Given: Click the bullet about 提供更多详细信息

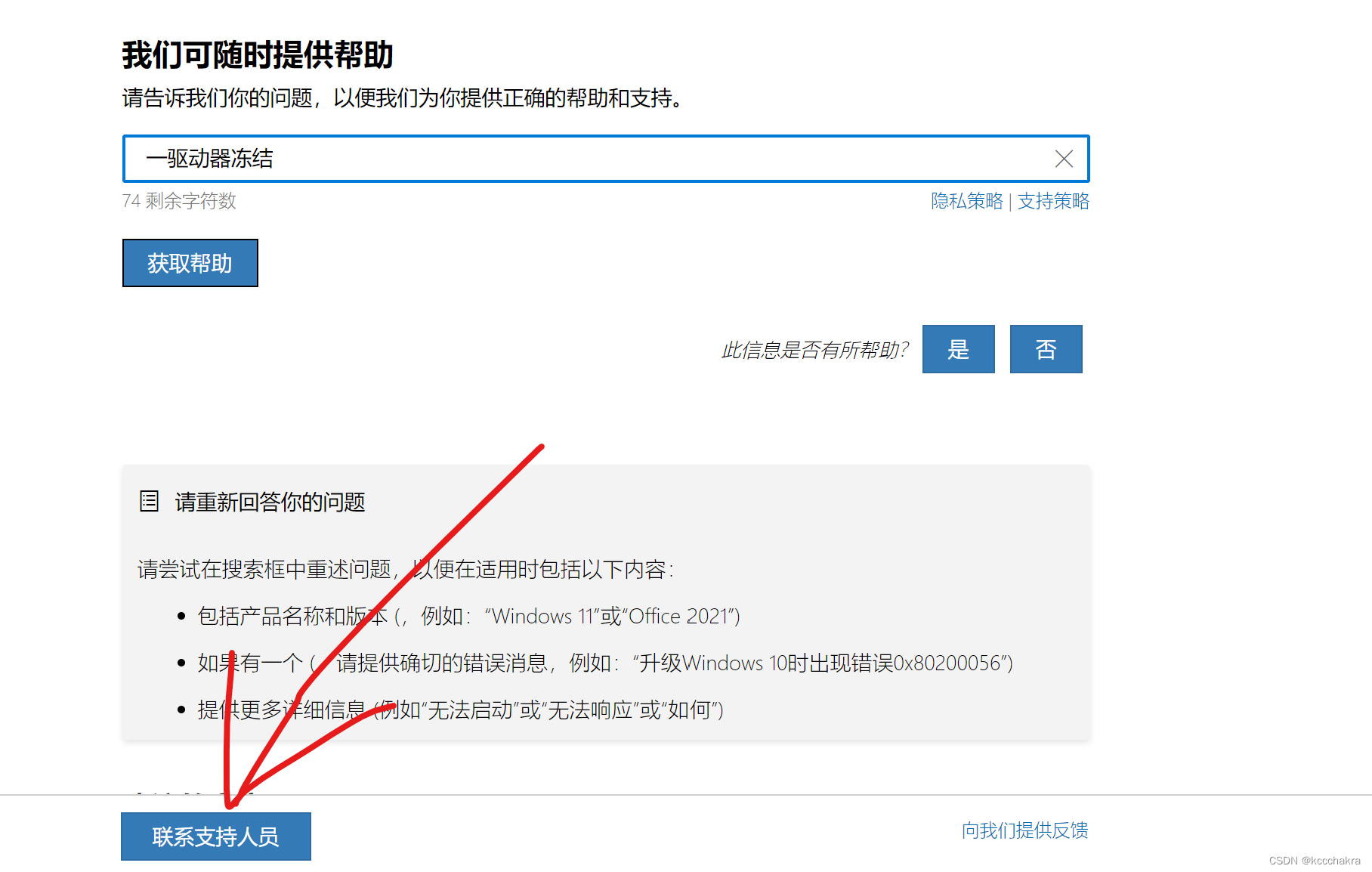Looking at the screenshot, I should click(x=461, y=710).
